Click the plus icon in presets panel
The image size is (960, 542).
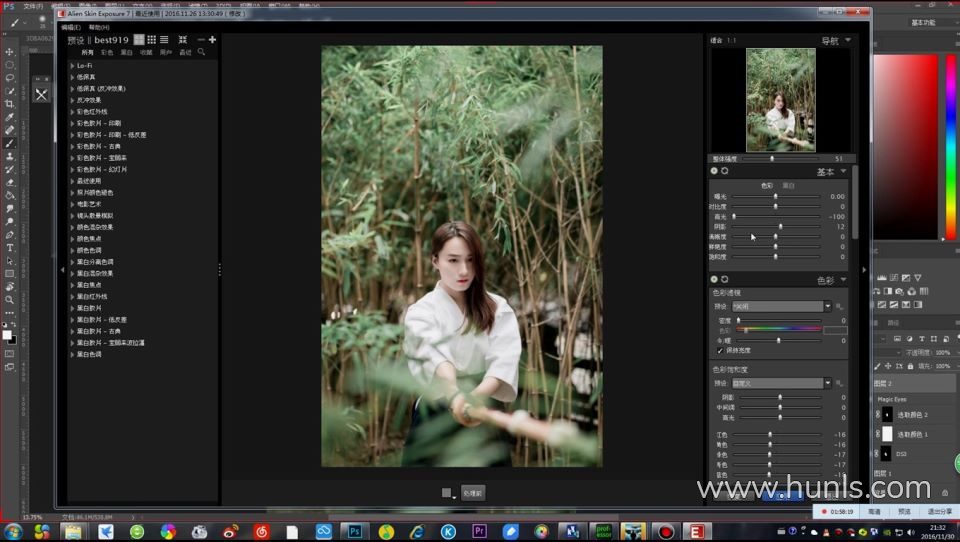[212, 40]
